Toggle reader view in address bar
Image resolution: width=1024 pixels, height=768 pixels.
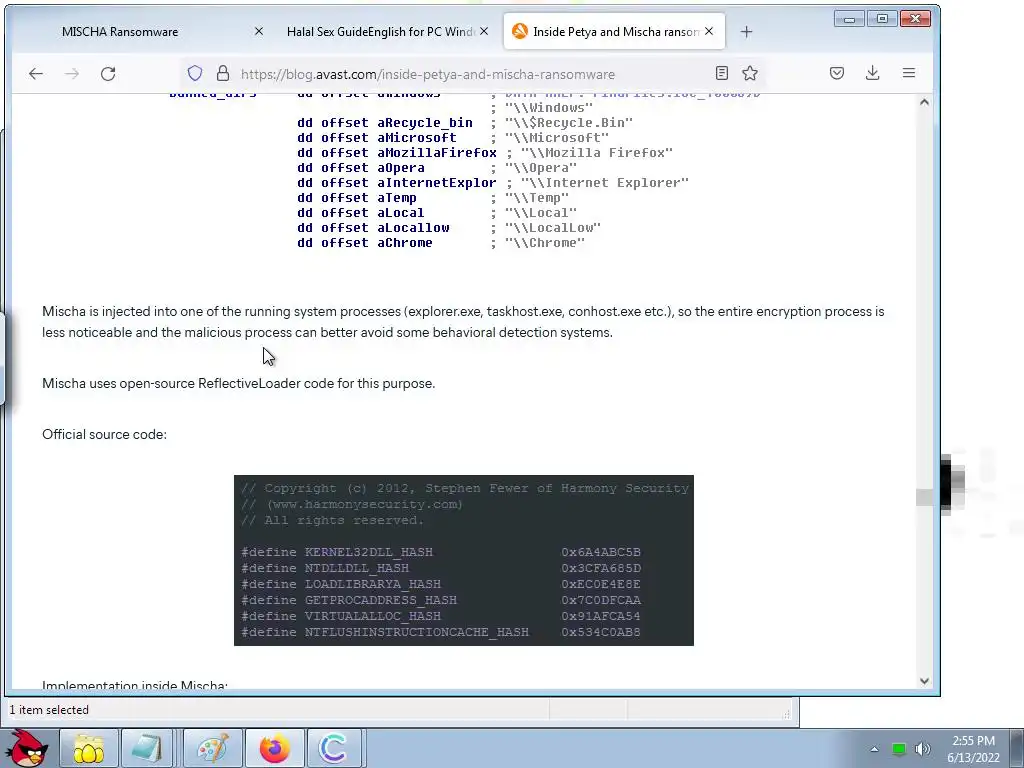point(722,73)
